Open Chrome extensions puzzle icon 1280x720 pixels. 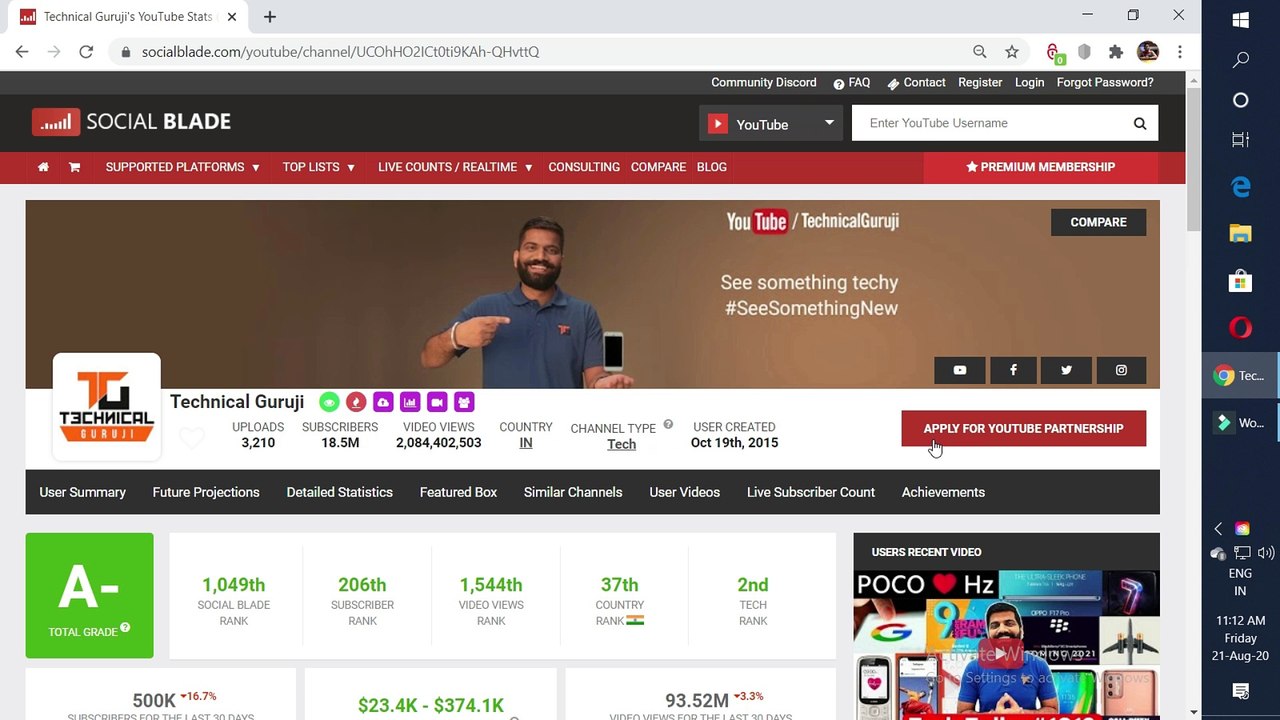1116,52
